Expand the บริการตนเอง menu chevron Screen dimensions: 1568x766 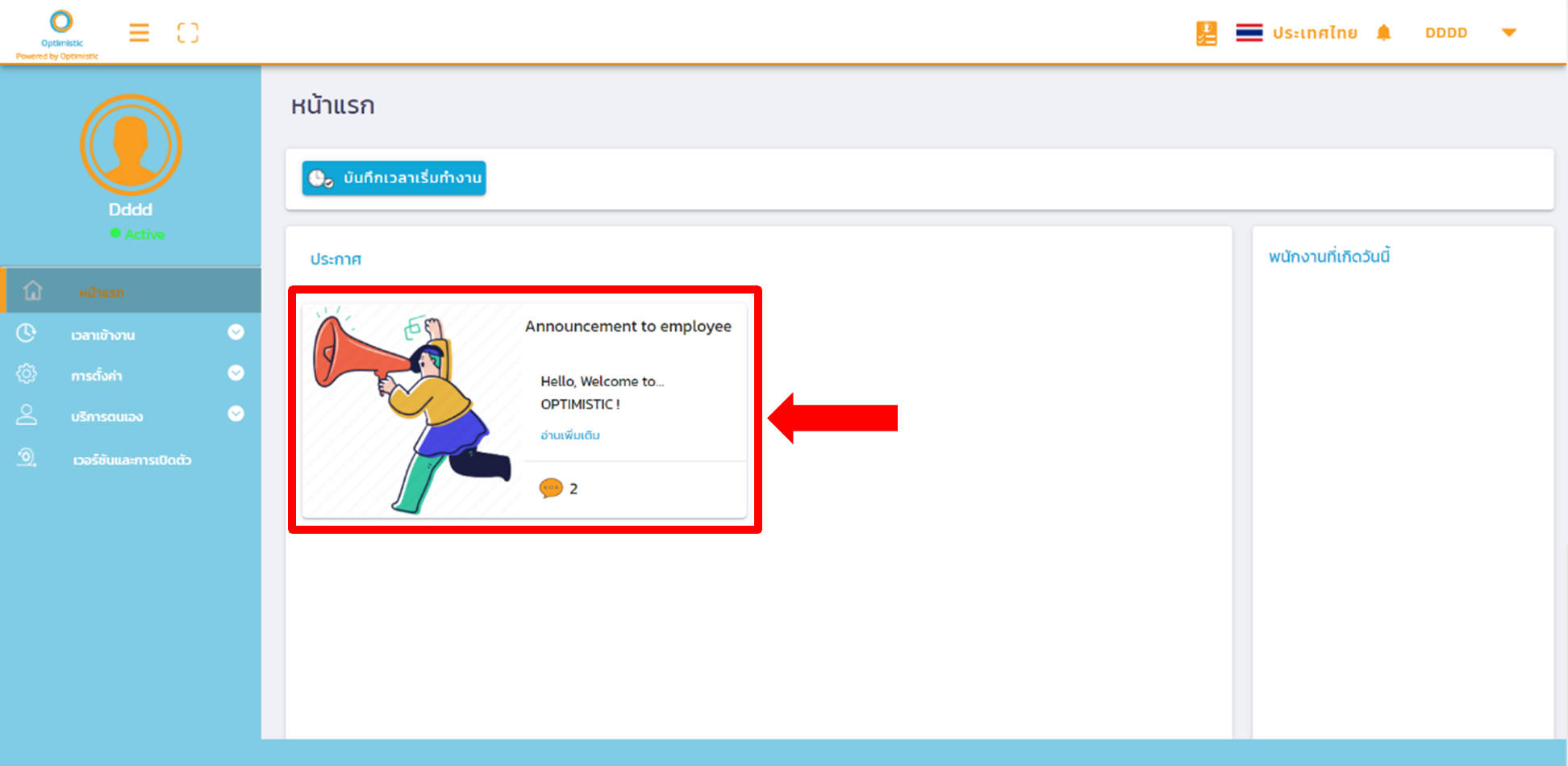[236, 414]
